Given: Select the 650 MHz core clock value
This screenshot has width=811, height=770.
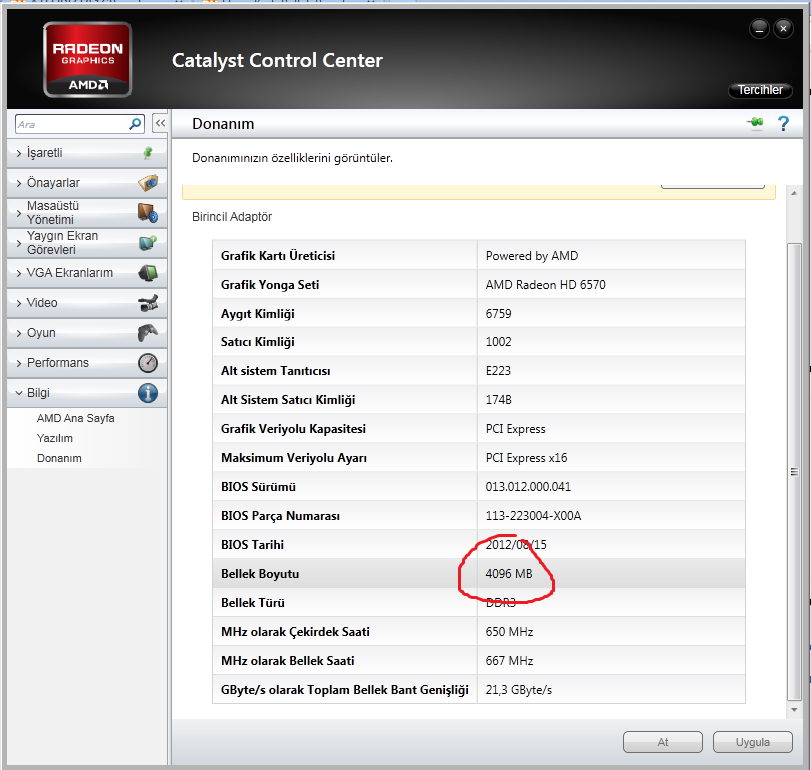Looking at the screenshot, I should click(509, 631).
